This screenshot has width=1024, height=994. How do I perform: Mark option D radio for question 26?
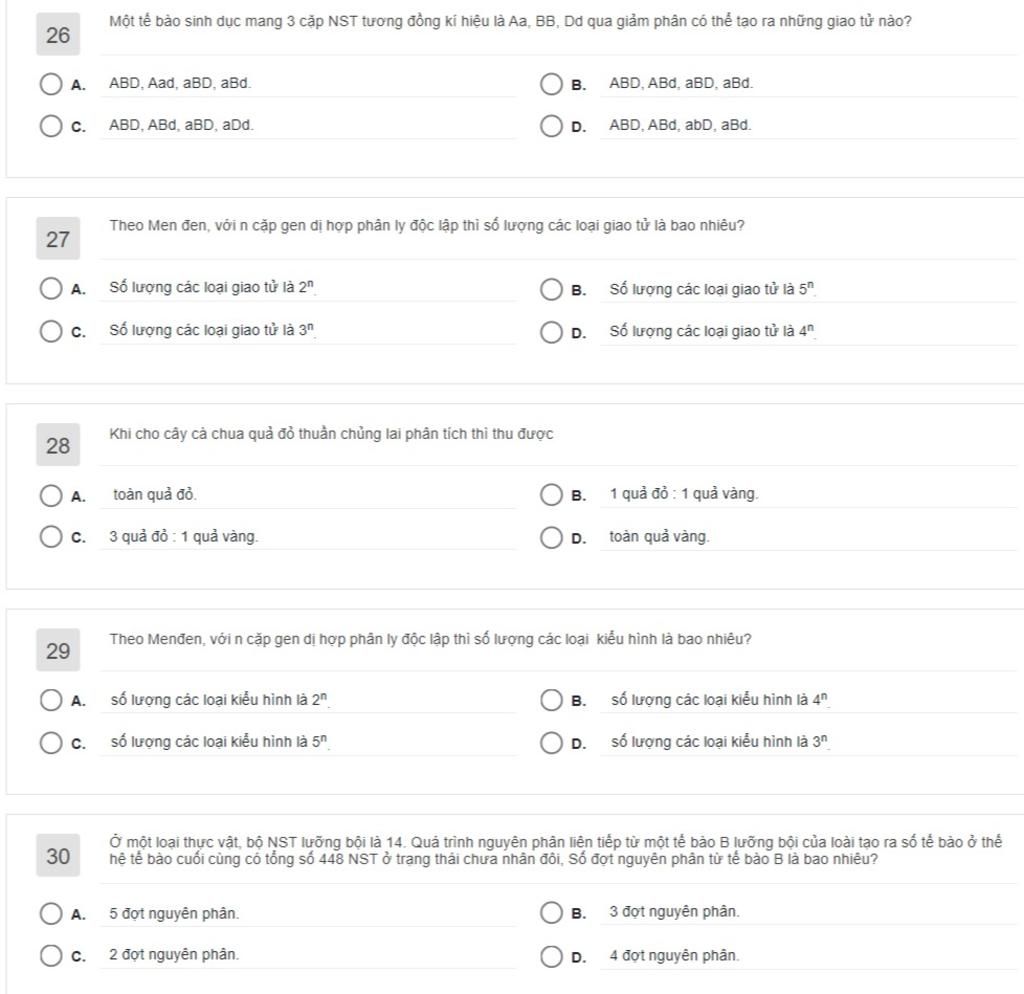[x=551, y=126]
